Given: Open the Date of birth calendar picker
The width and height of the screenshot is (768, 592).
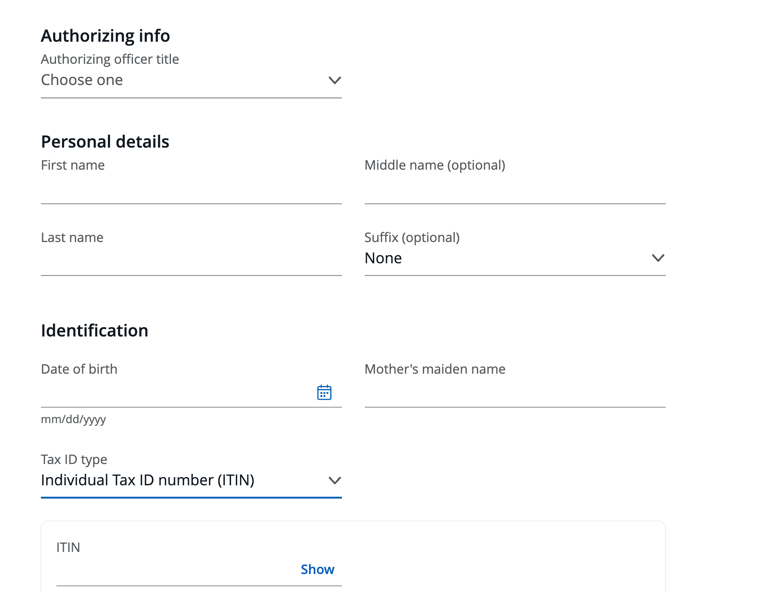Looking at the screenshot, I should click(x=324, y=393).
